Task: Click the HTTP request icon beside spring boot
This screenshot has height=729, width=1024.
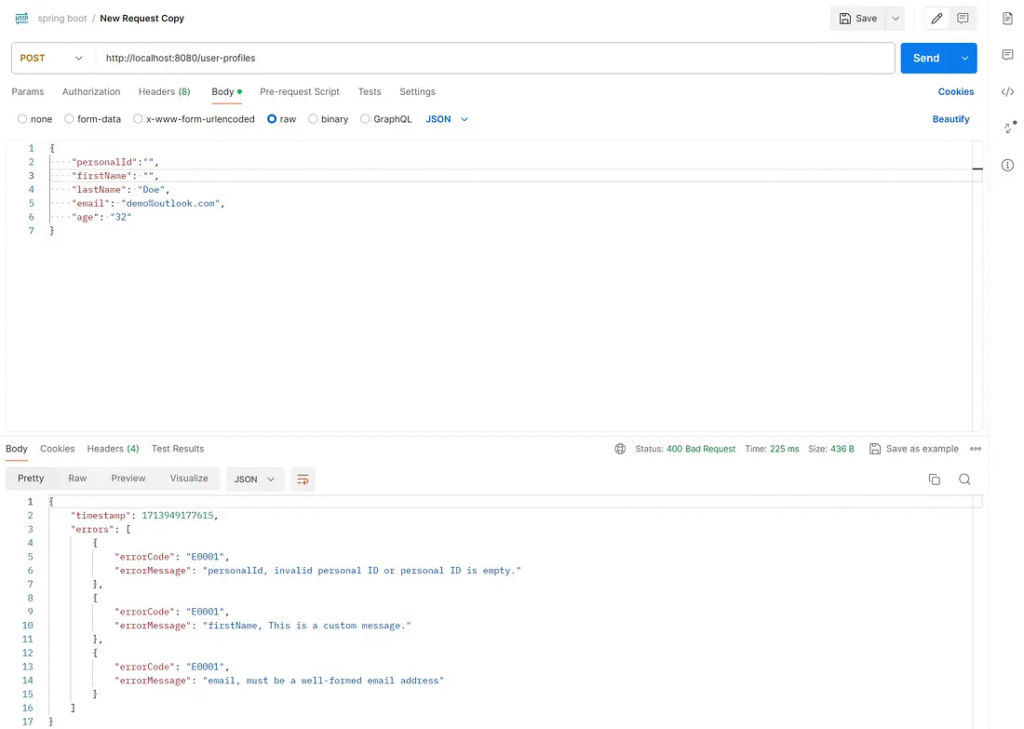Action: coord(22,18)
